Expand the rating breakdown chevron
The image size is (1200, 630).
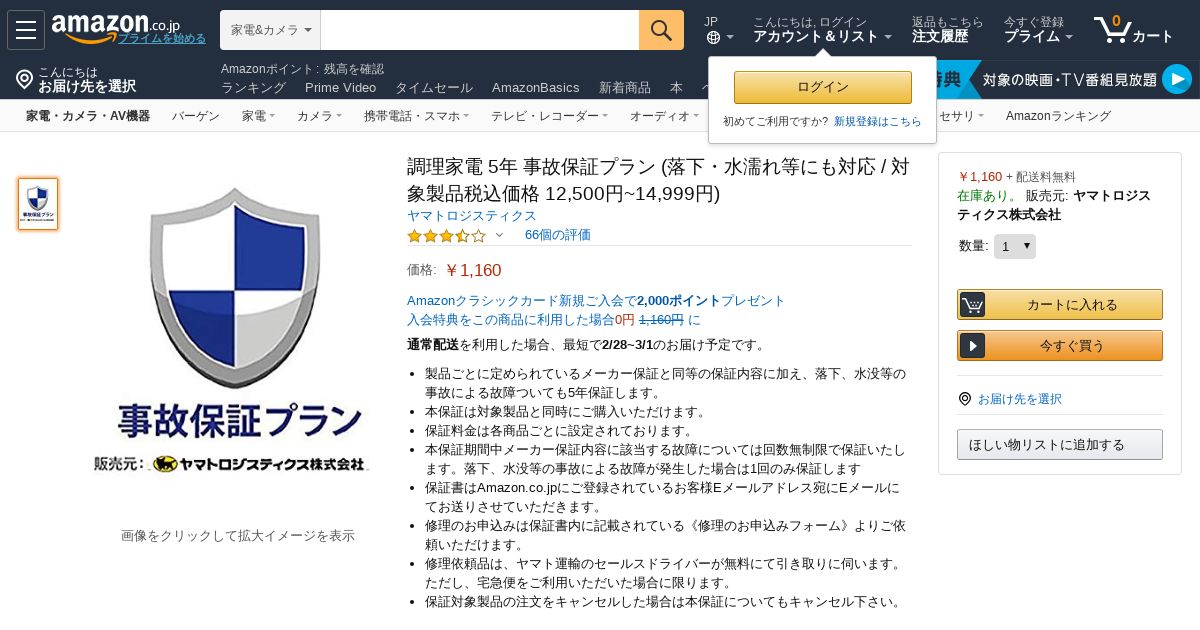[499, 236]
